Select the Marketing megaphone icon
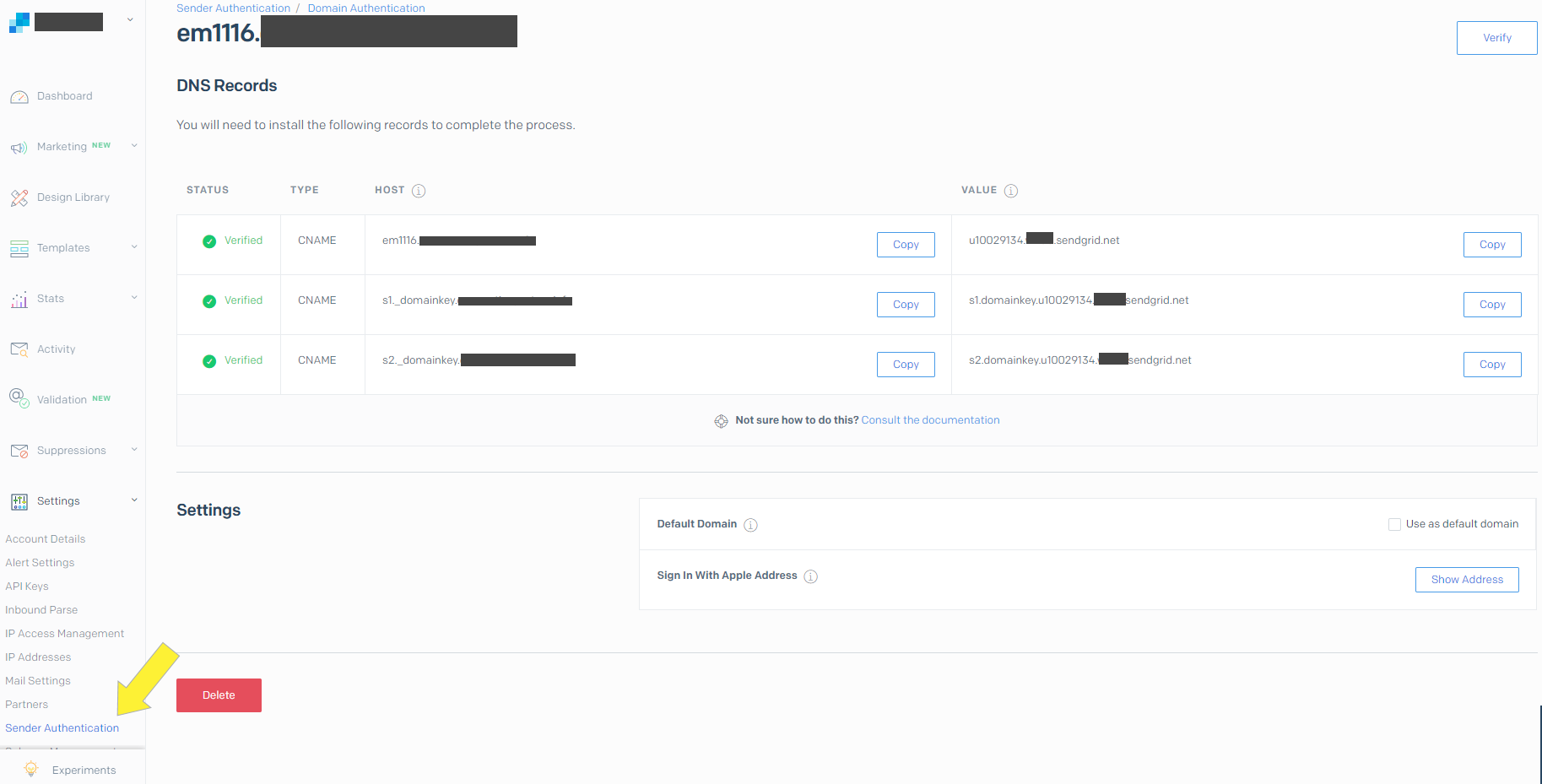Screen dimensions: 1542x784 click(x=19, y=146)
